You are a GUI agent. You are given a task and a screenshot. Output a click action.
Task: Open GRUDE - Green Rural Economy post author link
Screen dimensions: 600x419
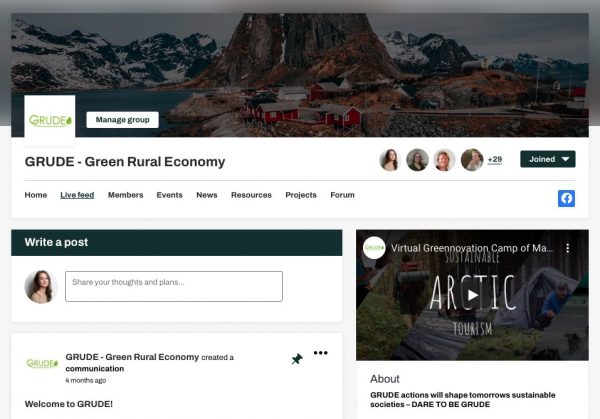point(132,357)
